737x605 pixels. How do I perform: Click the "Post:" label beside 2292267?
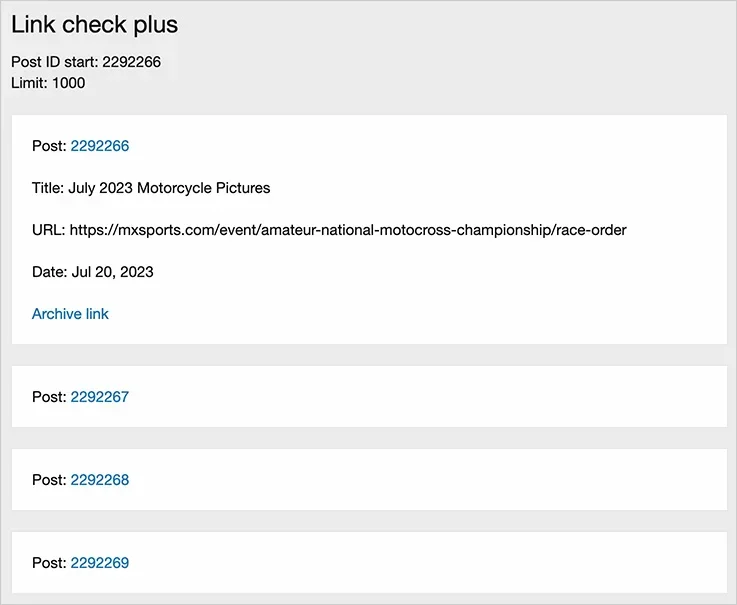pos(49,397)
